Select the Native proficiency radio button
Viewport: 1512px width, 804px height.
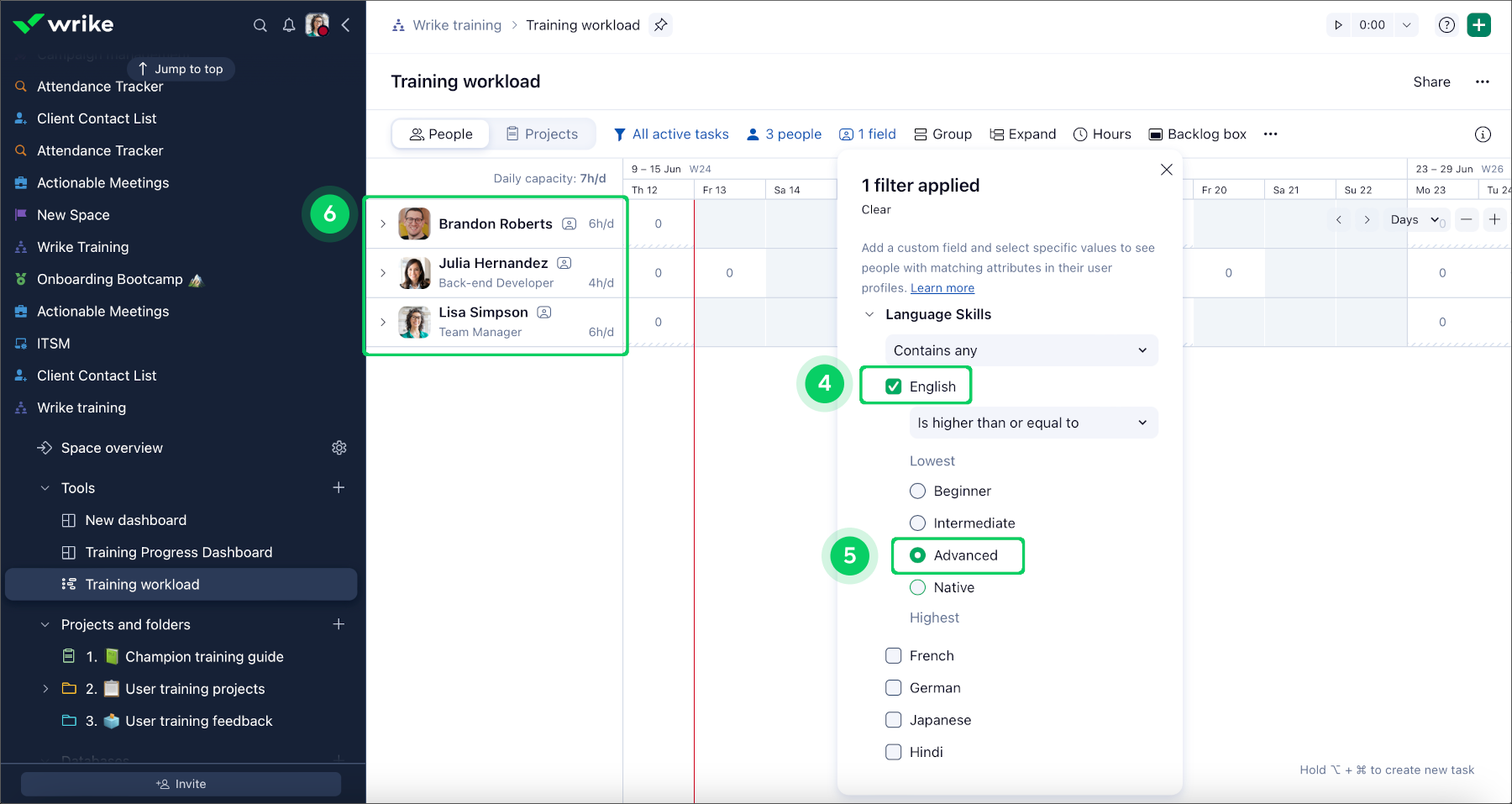click(x=918, y=587)
